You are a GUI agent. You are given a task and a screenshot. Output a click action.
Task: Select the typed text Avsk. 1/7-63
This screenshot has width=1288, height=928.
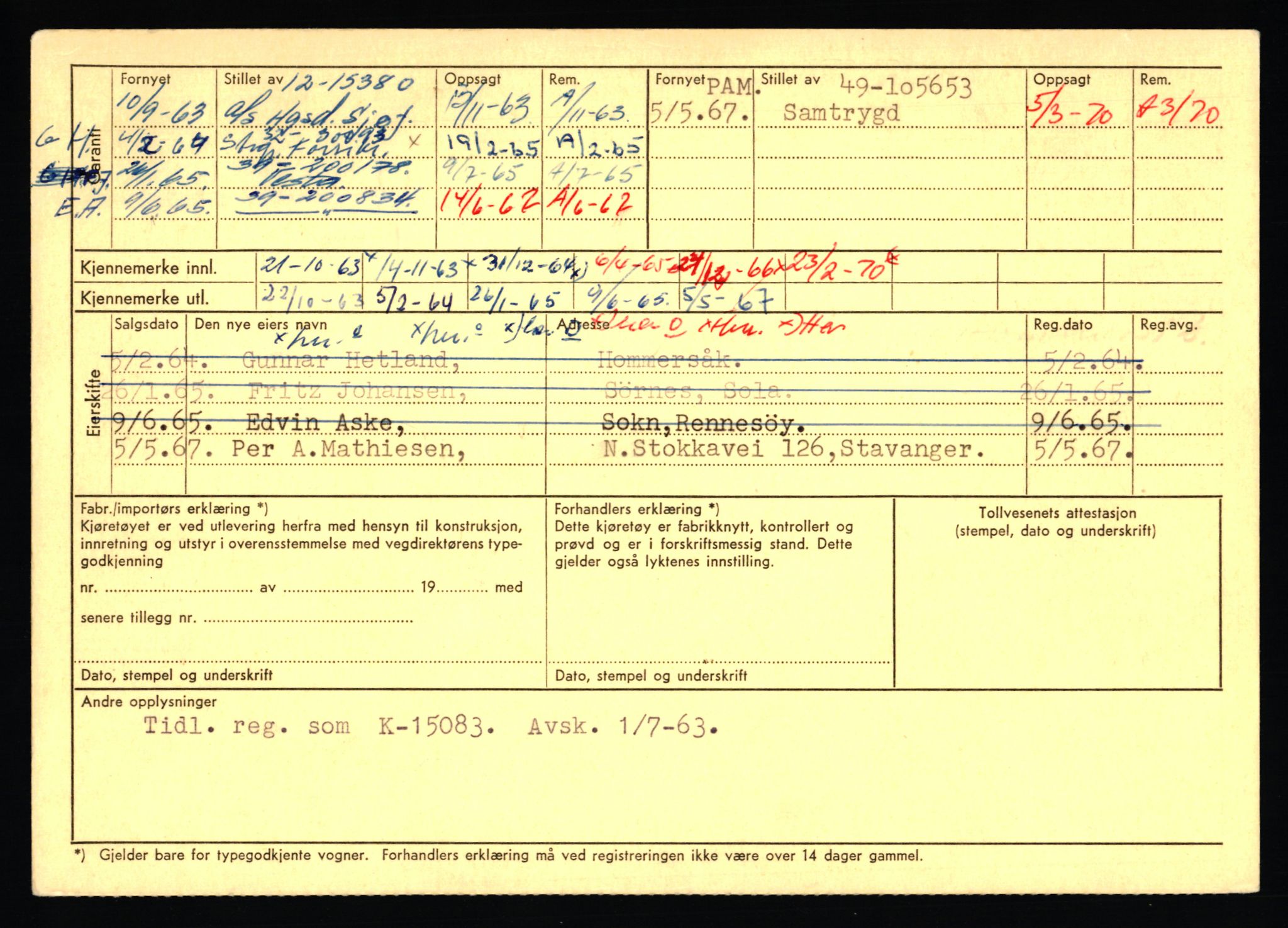pos(623,727)
